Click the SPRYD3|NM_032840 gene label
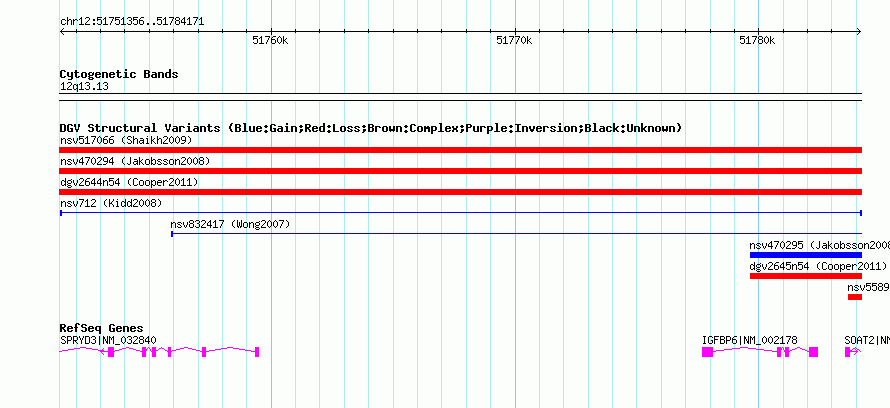 pyautogui.click(x=108, y=340)
